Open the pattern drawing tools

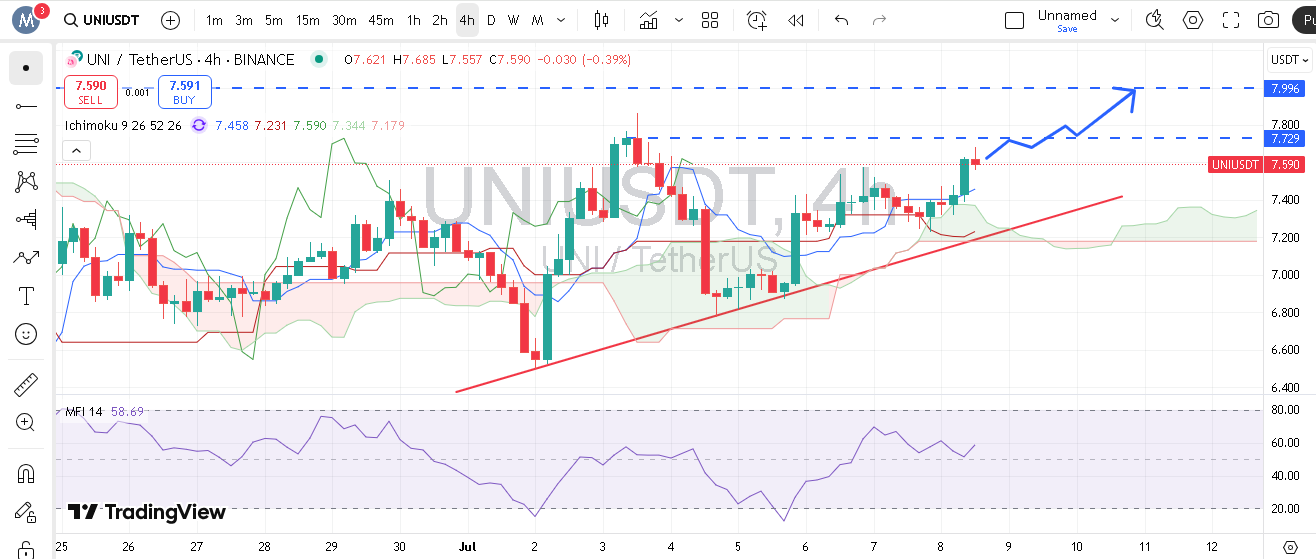tap(26, 182)
